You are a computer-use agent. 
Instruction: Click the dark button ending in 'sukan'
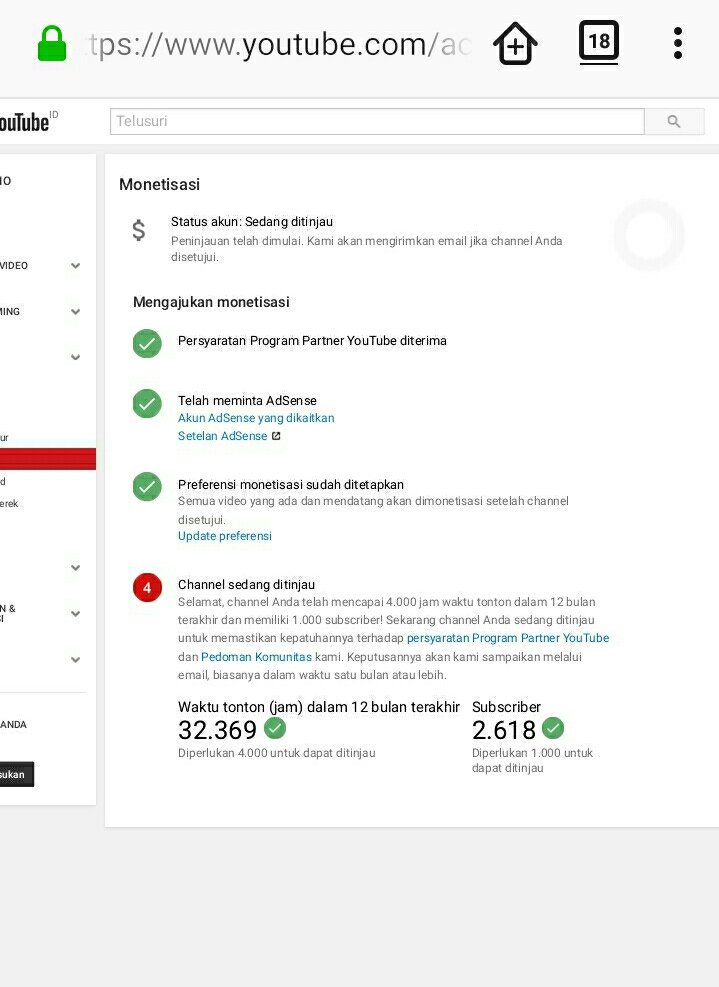pyautogui.click(x=17, y=774)
